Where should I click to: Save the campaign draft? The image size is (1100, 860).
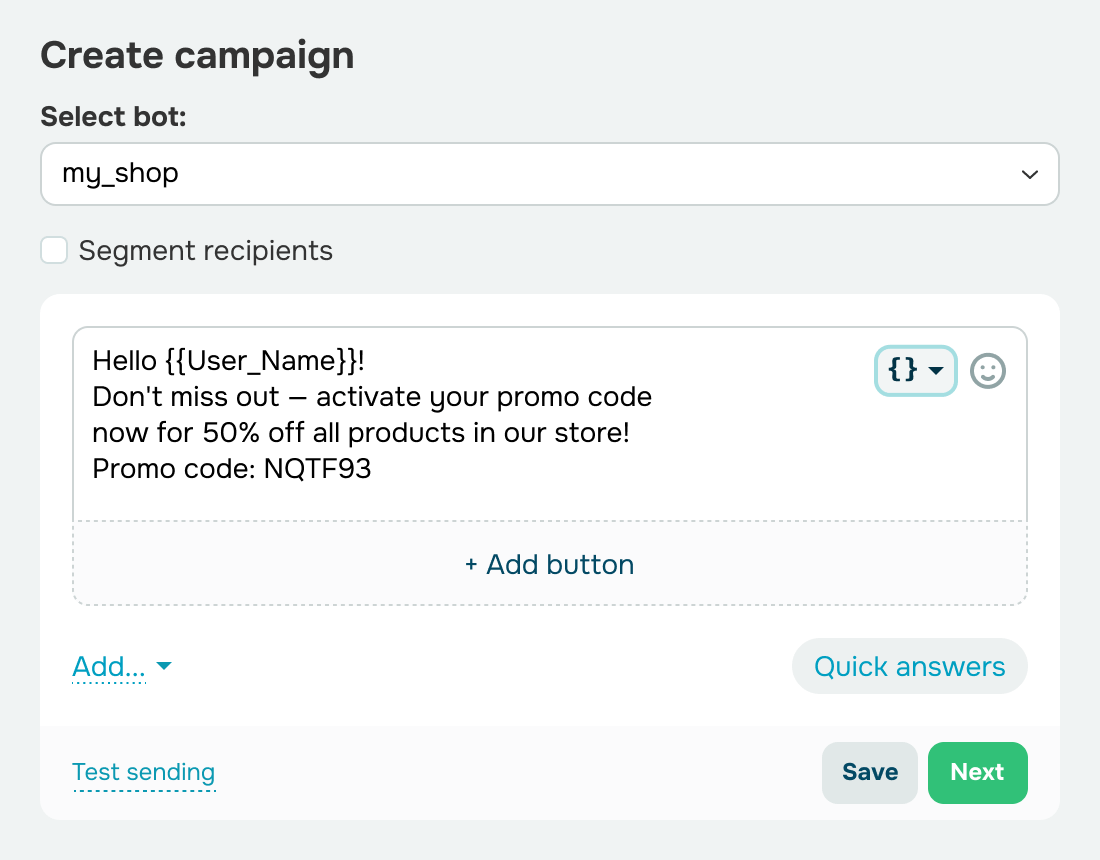pos(869,772)
